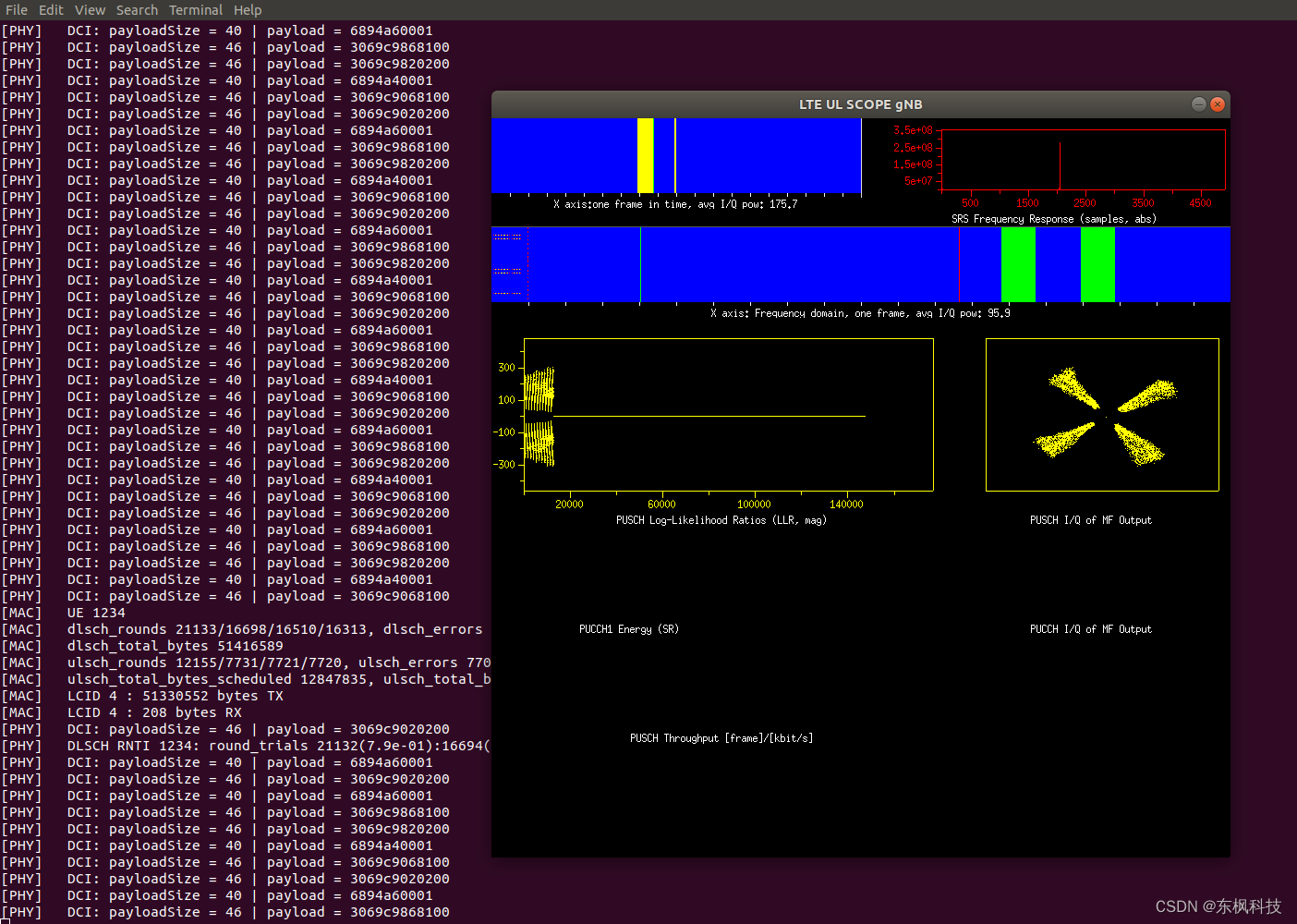Screen dimensions: 1297x924
Task: Click the PUSCH Log-Likelihood Ratios plot
Action: (728, 415)
